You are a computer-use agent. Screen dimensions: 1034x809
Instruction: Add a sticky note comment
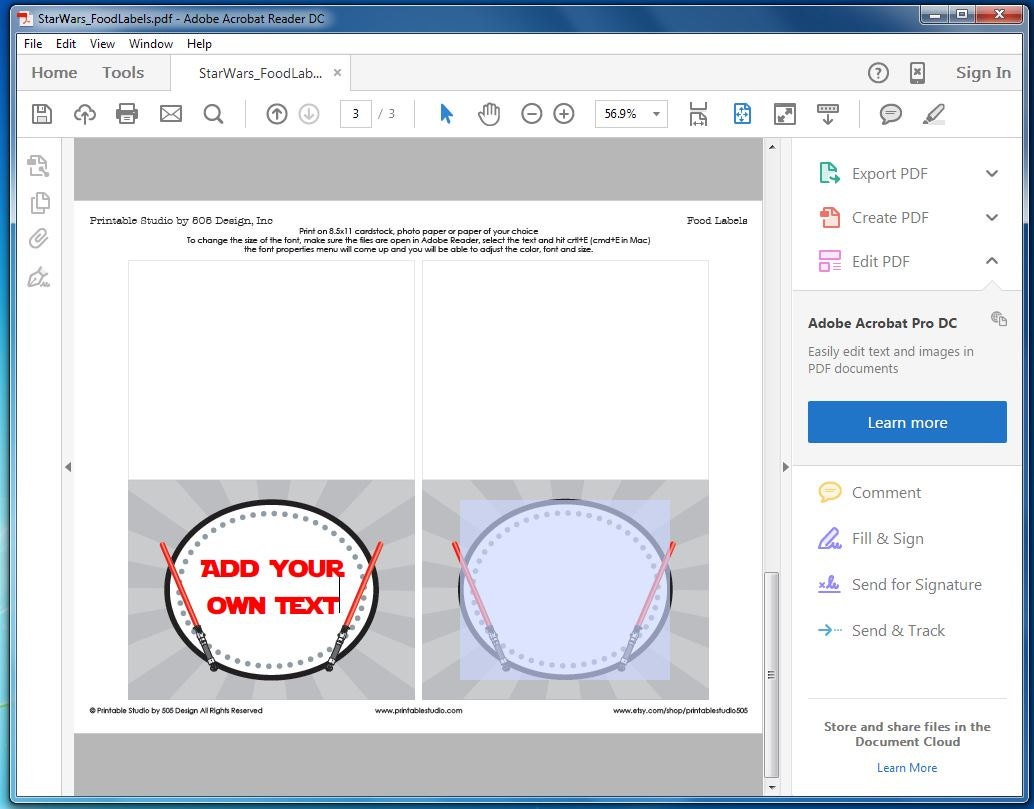point(890,114)
